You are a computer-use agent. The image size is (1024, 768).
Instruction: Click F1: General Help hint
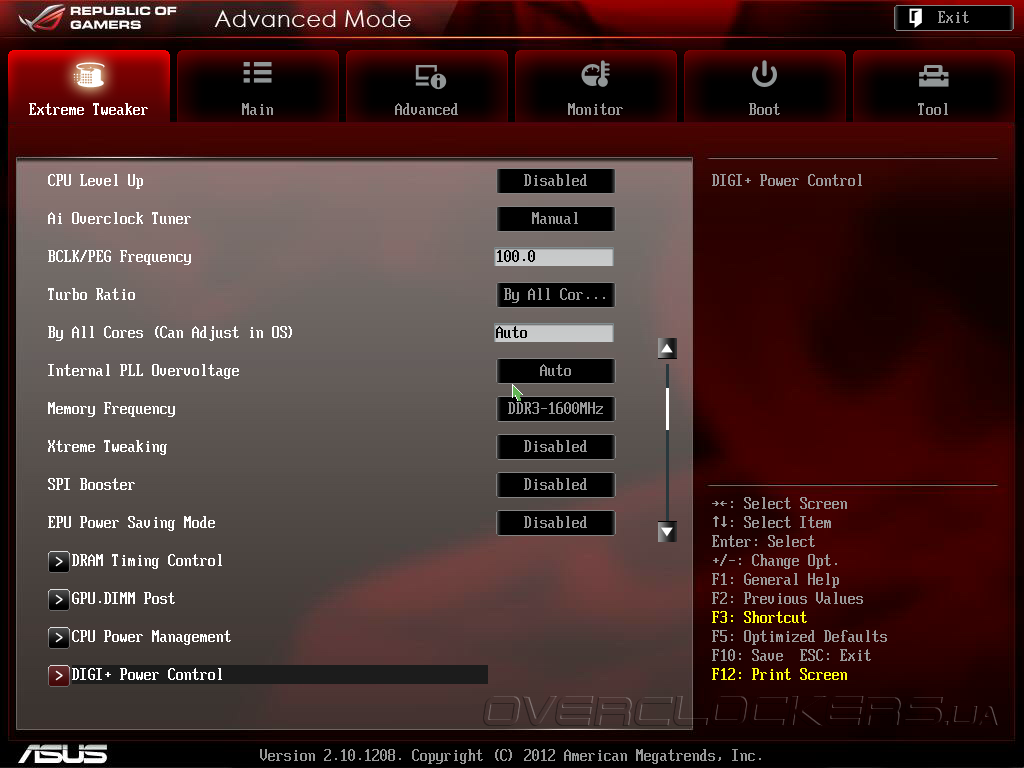pos(775,580)
